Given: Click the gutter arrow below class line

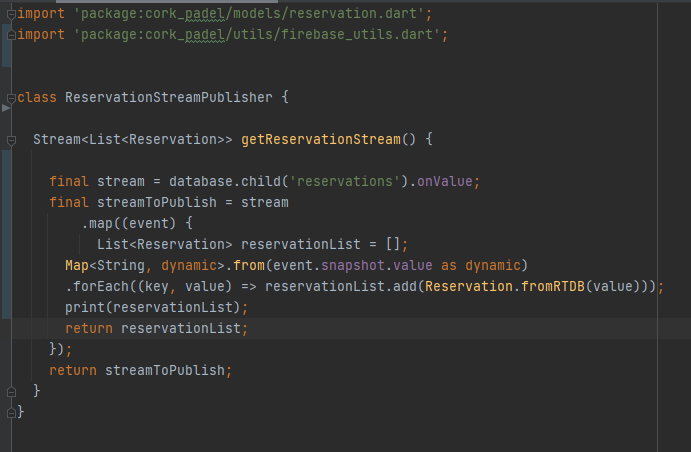Looking at the screenshot, I should coord(6,108).
